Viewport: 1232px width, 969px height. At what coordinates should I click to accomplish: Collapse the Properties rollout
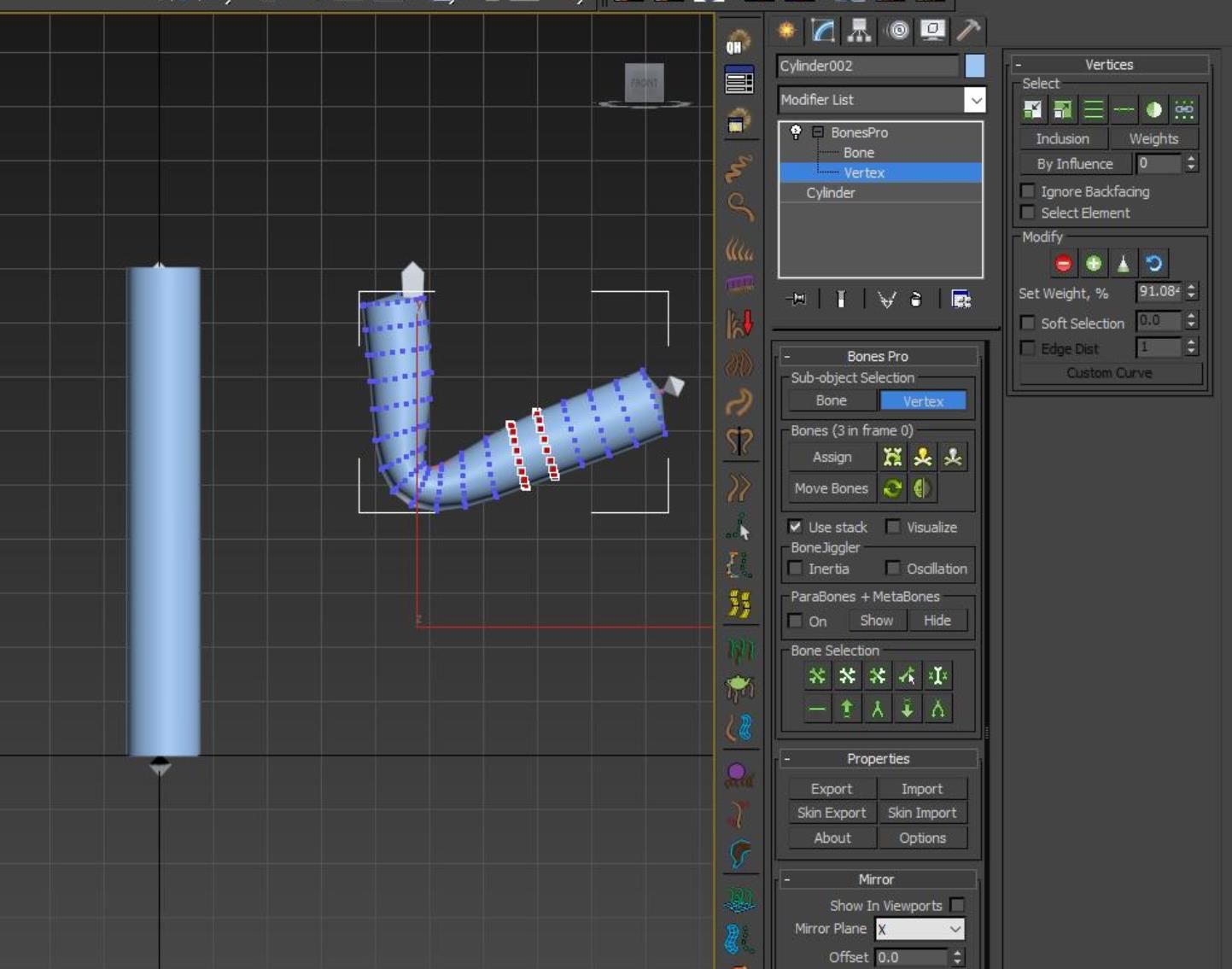877,759
